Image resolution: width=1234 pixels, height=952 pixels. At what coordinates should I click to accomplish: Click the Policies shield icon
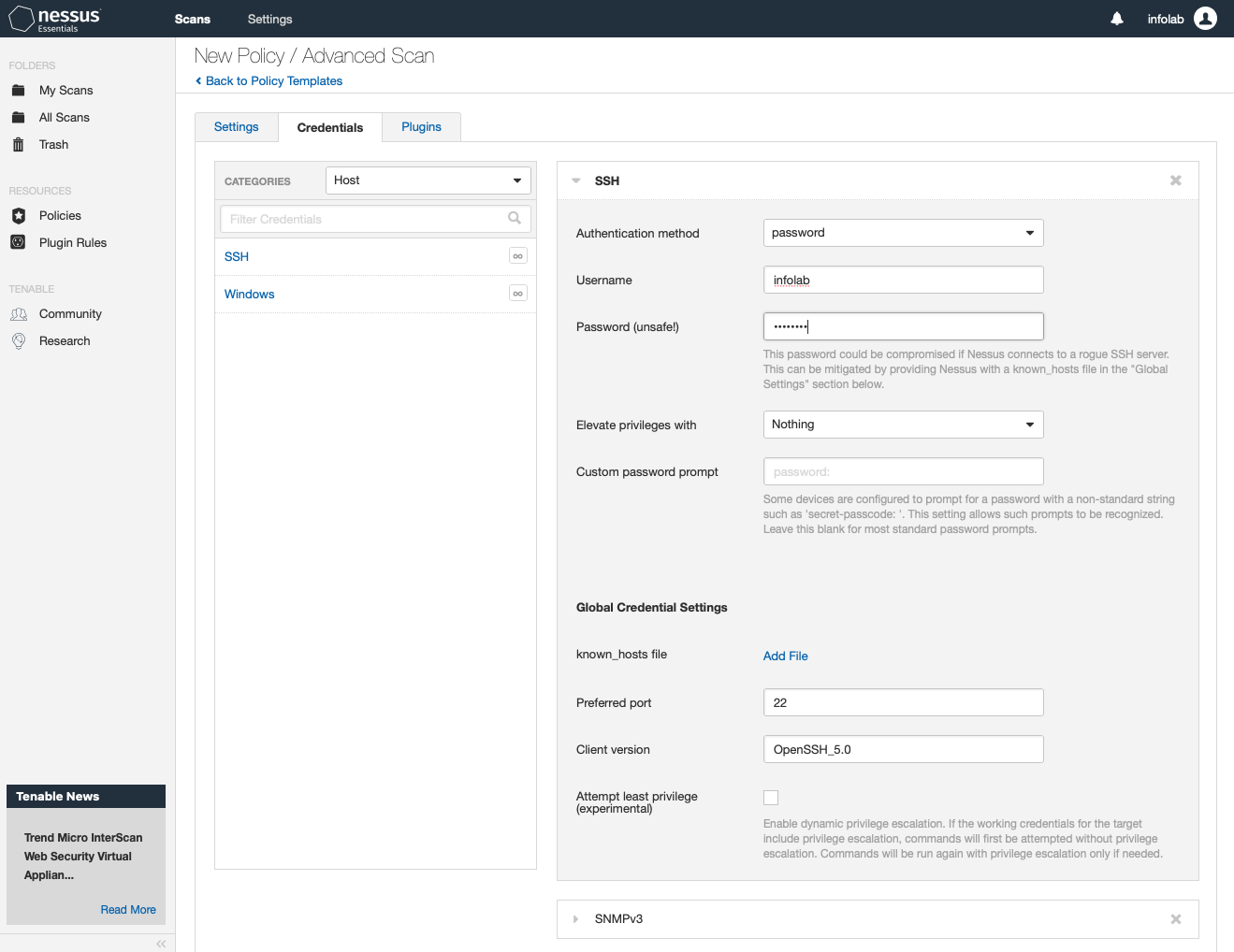tap(18, 216)
